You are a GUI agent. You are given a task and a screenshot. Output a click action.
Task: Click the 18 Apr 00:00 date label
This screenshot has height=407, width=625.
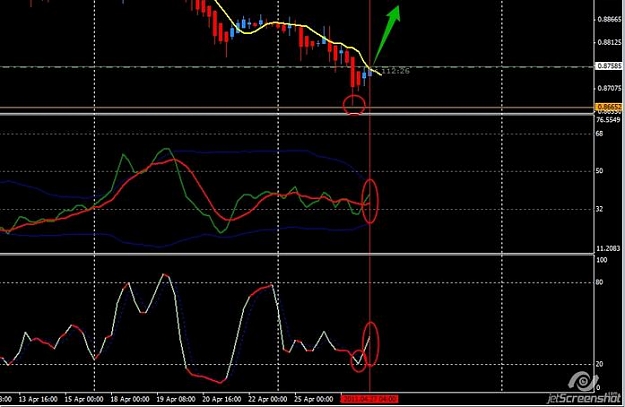coord(130,399)
